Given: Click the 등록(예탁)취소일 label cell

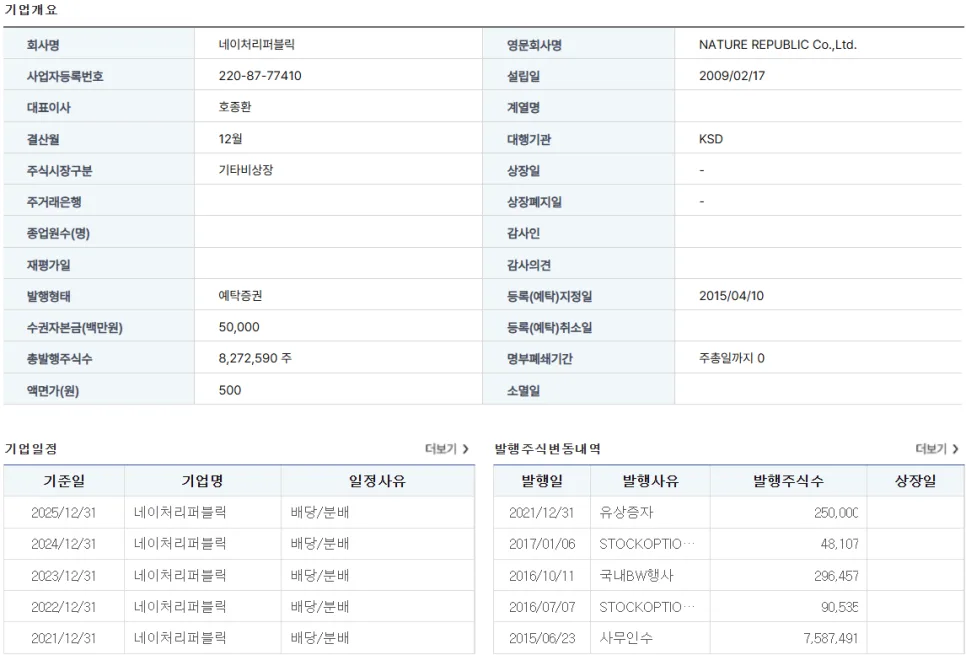Looking at the screenshot, I should pyautogui.click(x=579, y=327).
